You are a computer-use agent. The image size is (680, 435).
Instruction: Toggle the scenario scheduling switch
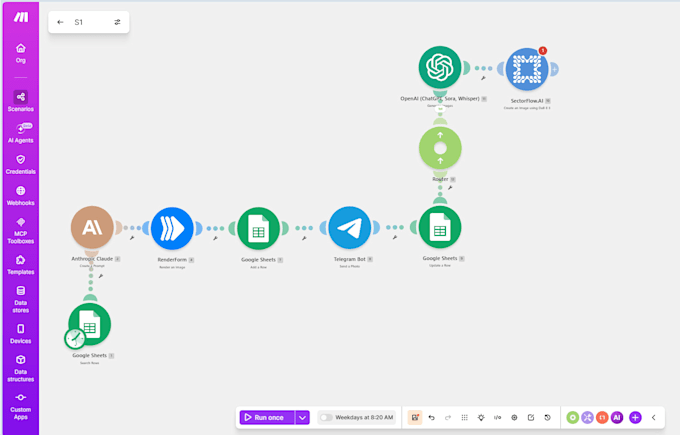[326, 417]
